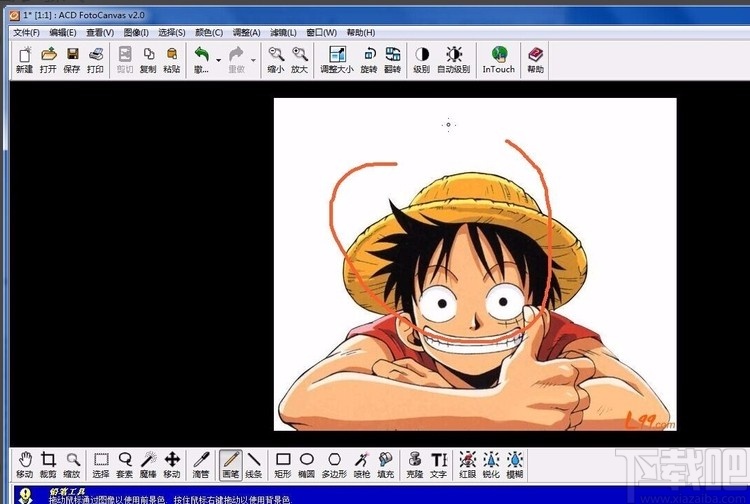Open the 窗口(W) menu

click(321, 33)
